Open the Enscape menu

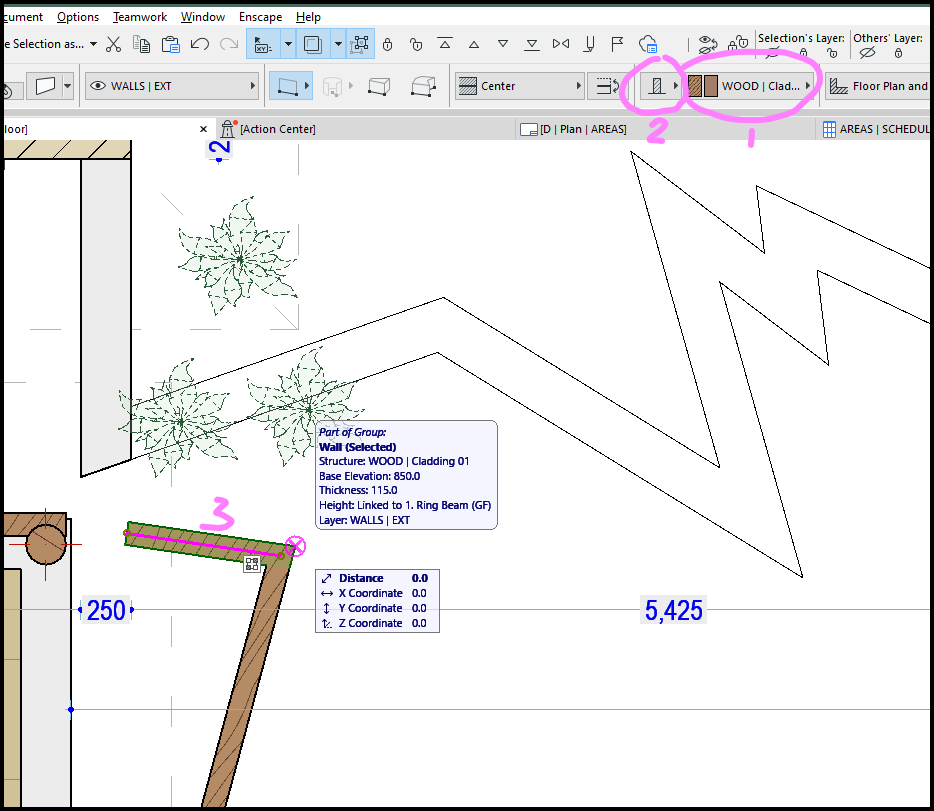260,16
